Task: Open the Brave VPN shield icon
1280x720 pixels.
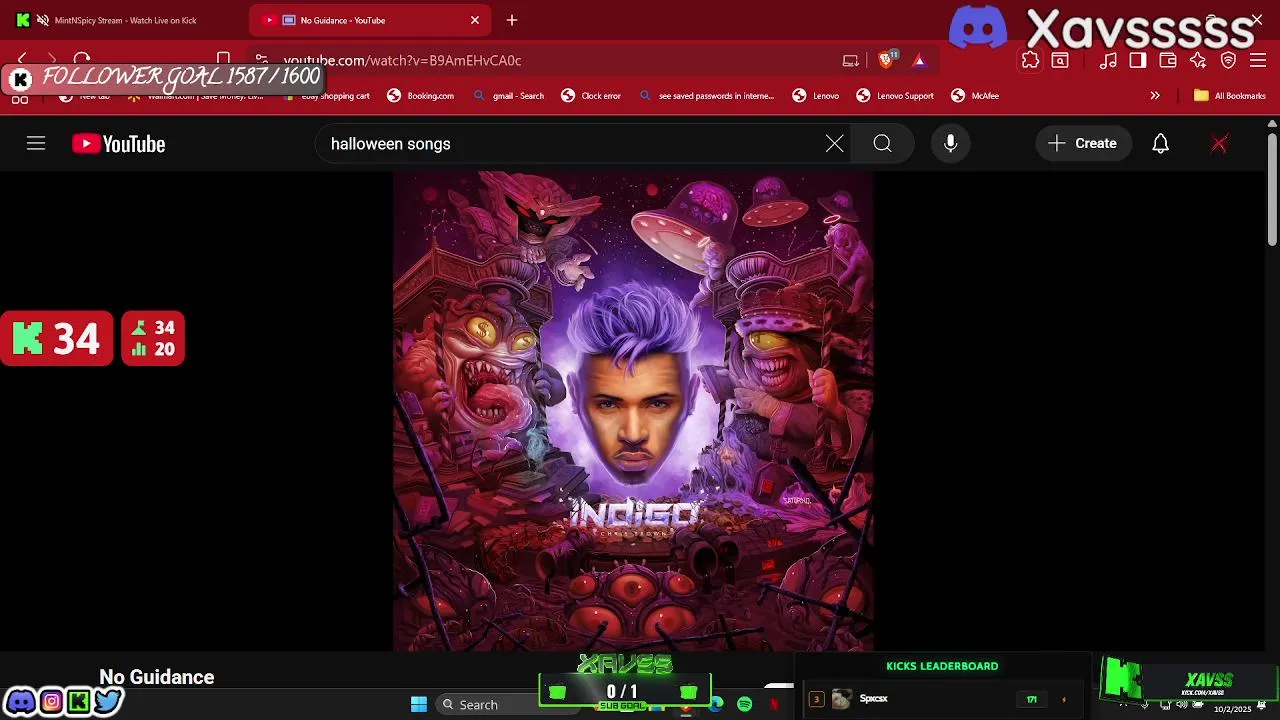Action: tap(1228, 60)
